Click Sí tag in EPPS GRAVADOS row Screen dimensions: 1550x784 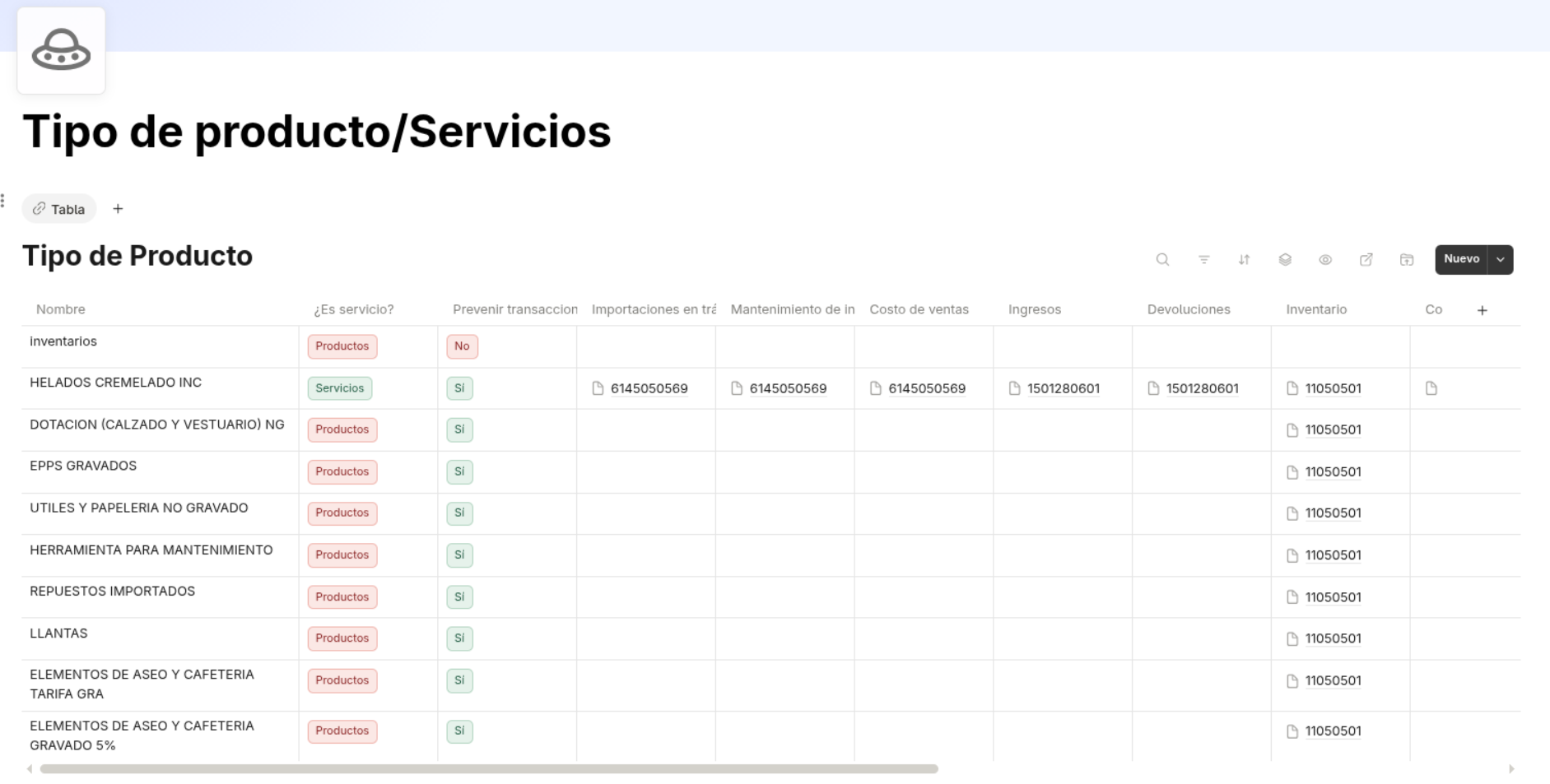click(x=459, y=471)
